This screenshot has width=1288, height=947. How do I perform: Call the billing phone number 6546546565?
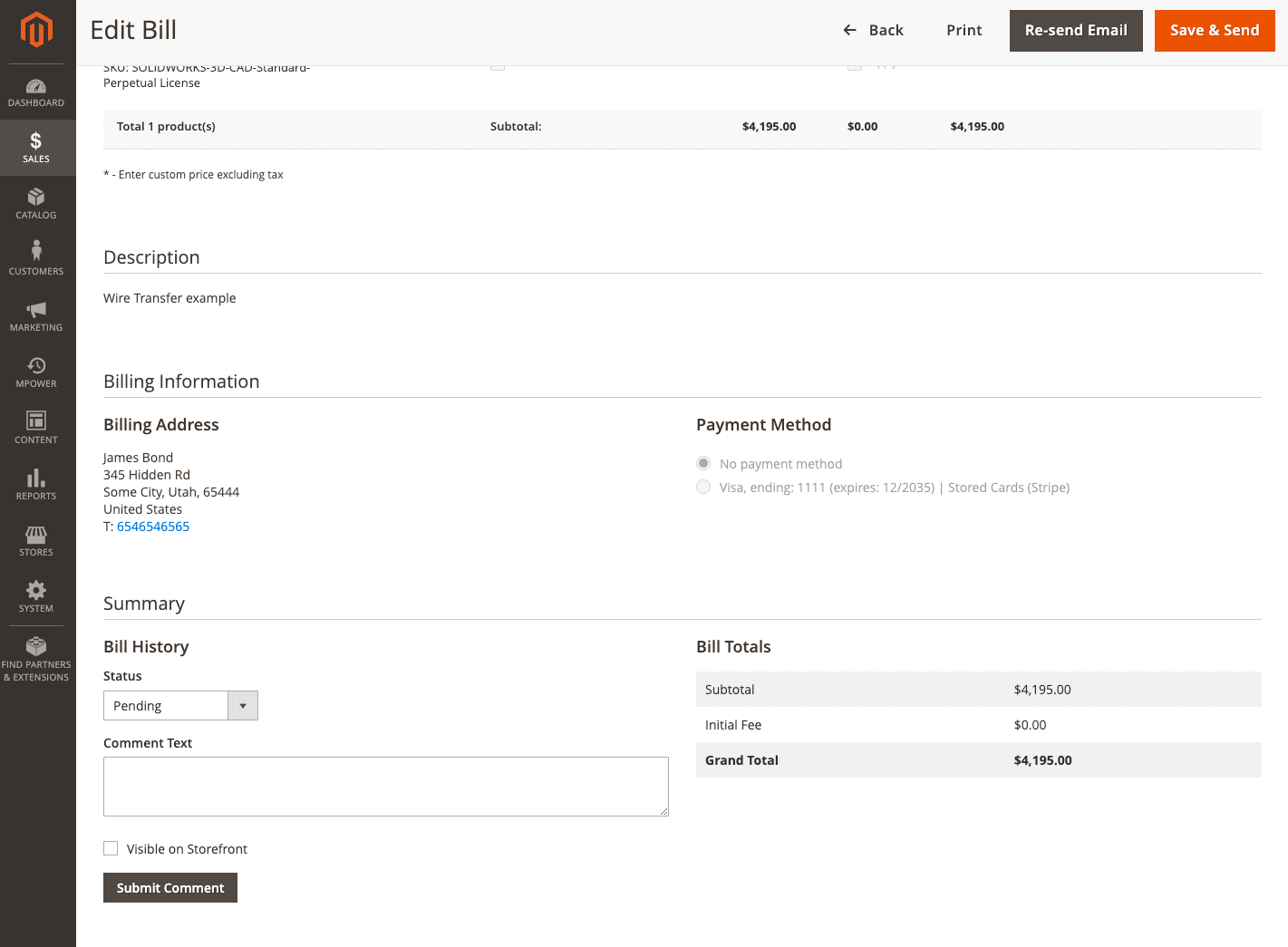152,526
